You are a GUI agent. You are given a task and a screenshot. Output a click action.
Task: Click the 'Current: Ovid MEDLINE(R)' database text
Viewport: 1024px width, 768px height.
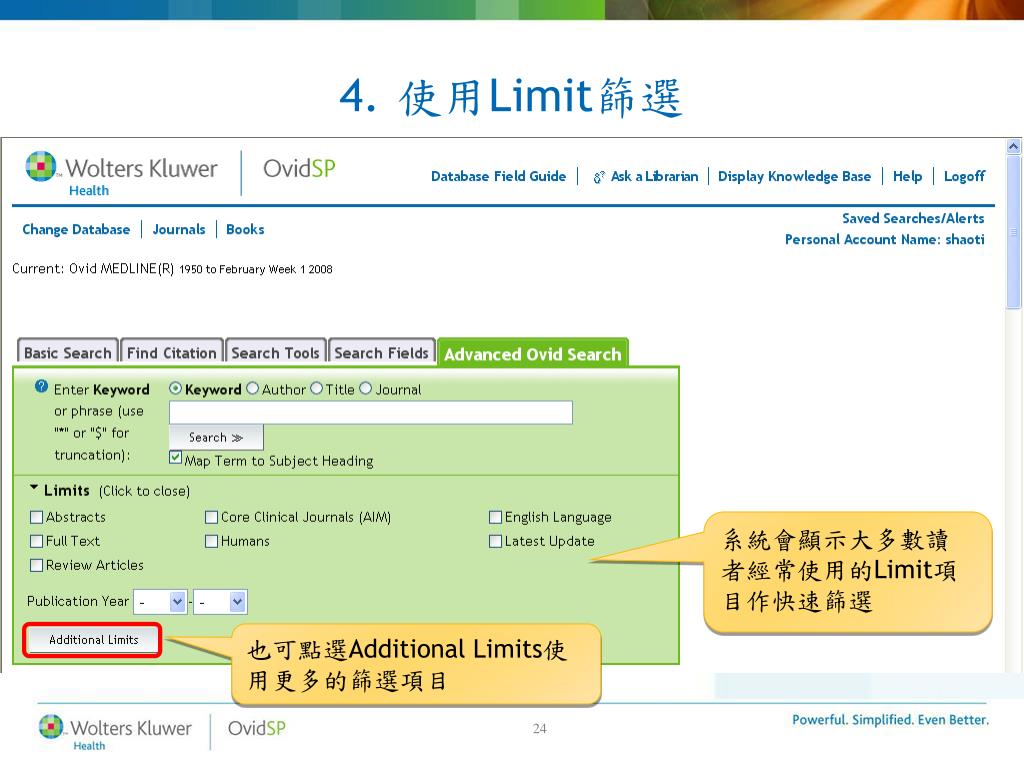pos(93,268)
